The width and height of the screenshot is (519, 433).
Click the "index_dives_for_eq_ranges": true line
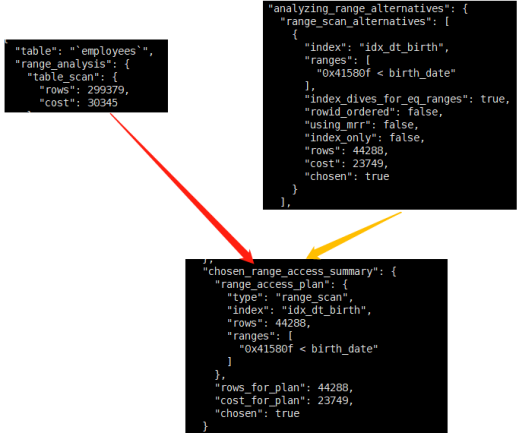[407, 99]
